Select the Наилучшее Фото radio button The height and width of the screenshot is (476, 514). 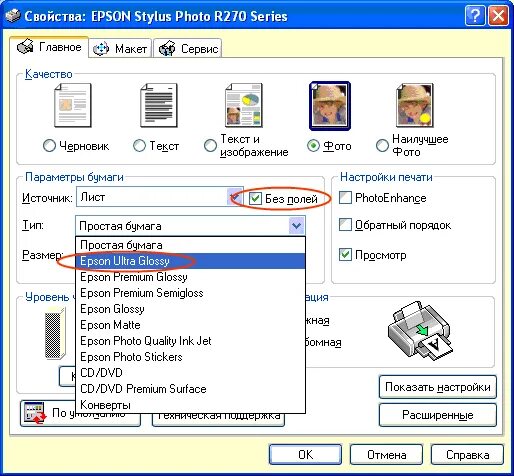(x=382, y=146)
